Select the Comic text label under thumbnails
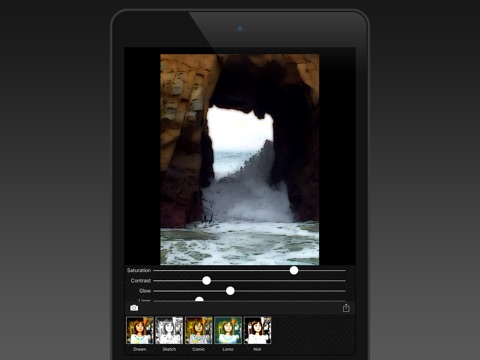The width and height of the screenshot is (480, 360). coord(199,349)
